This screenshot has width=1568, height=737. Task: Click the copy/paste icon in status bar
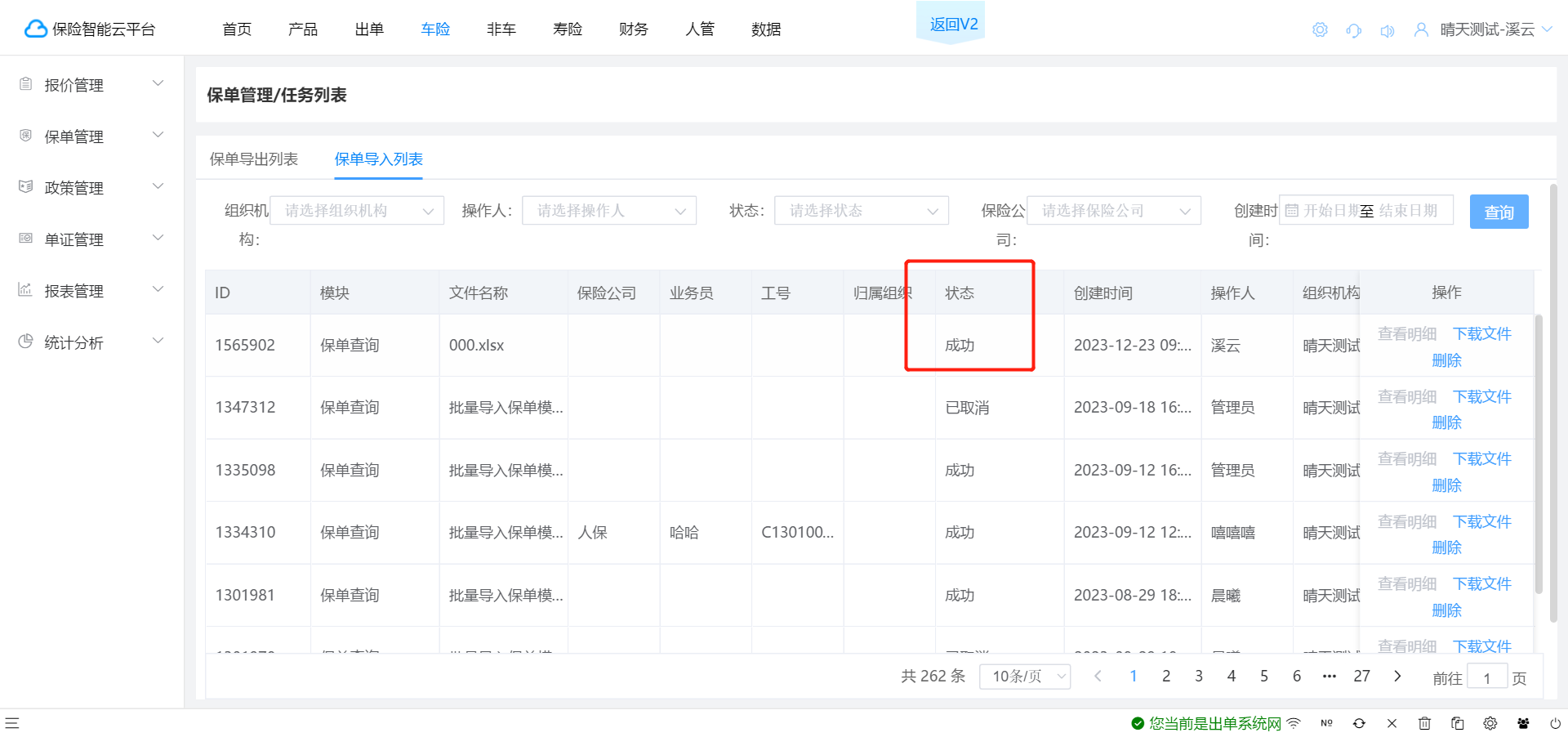coord(1457,723)
